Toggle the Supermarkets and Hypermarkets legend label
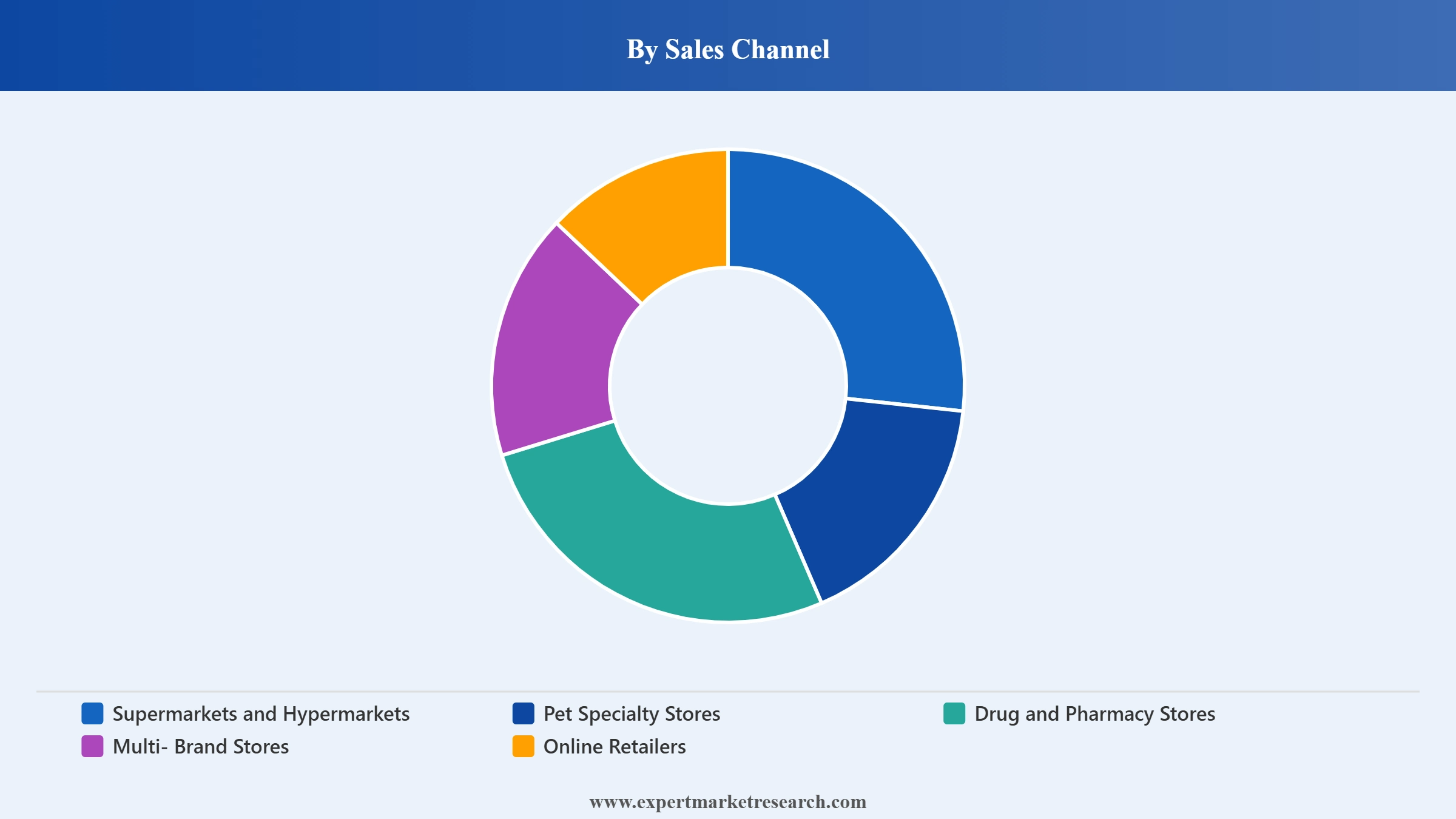The width and height of the screenshot is (1456, 819). [261, 714]
